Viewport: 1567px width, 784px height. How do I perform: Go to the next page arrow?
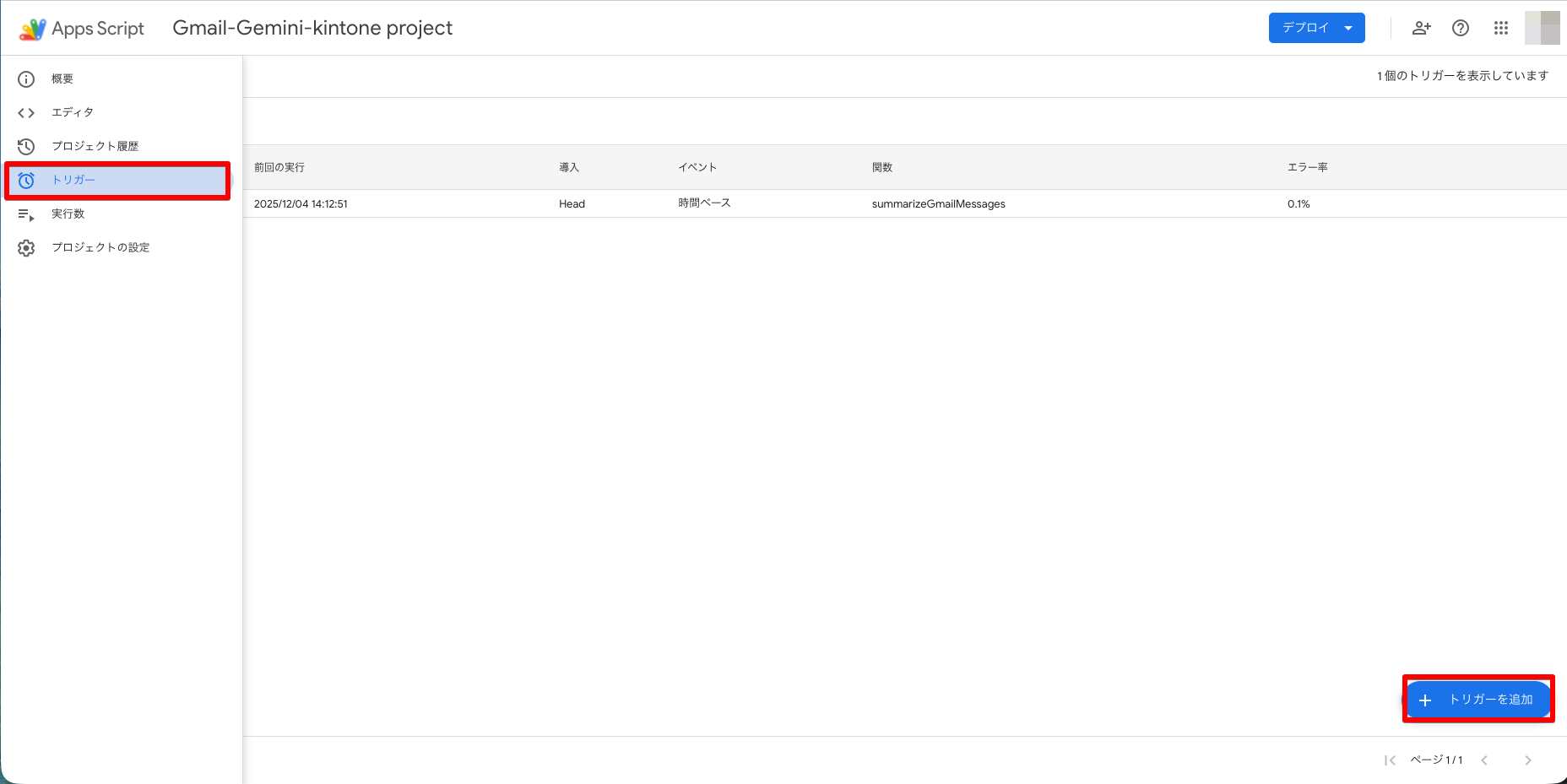click(x=1527, y=760)
